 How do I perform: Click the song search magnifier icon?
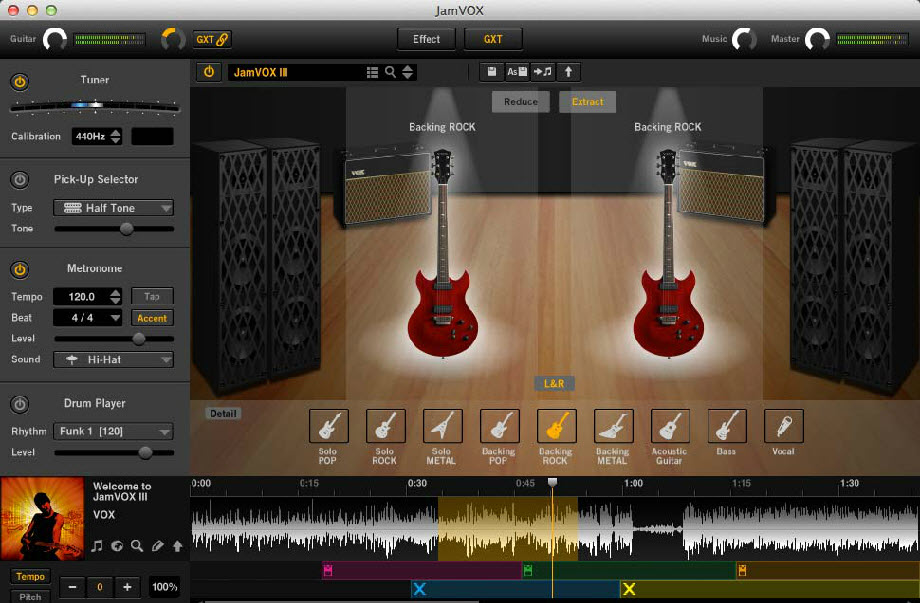(137, 546)
